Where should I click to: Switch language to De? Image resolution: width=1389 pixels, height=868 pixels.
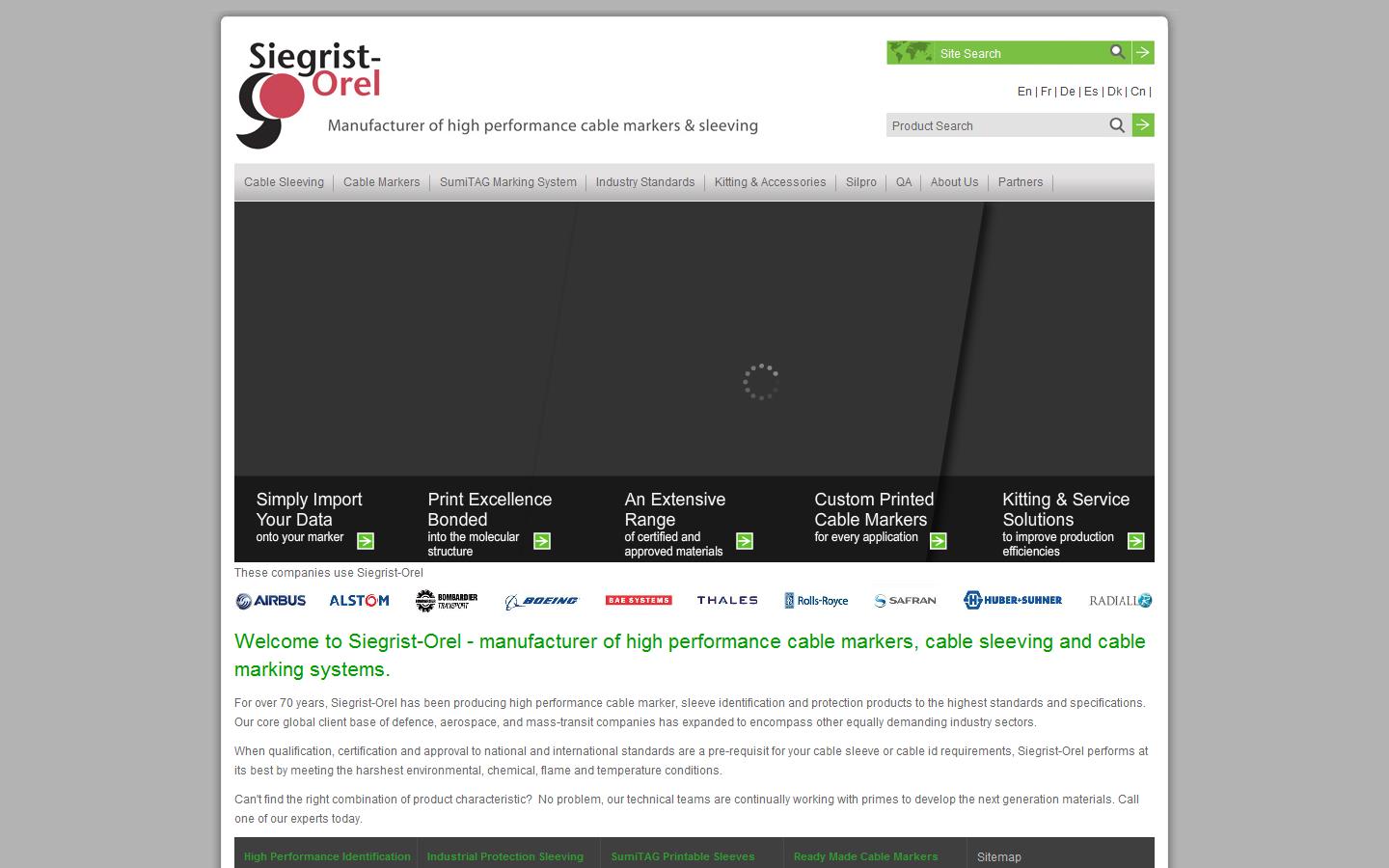1067,92
